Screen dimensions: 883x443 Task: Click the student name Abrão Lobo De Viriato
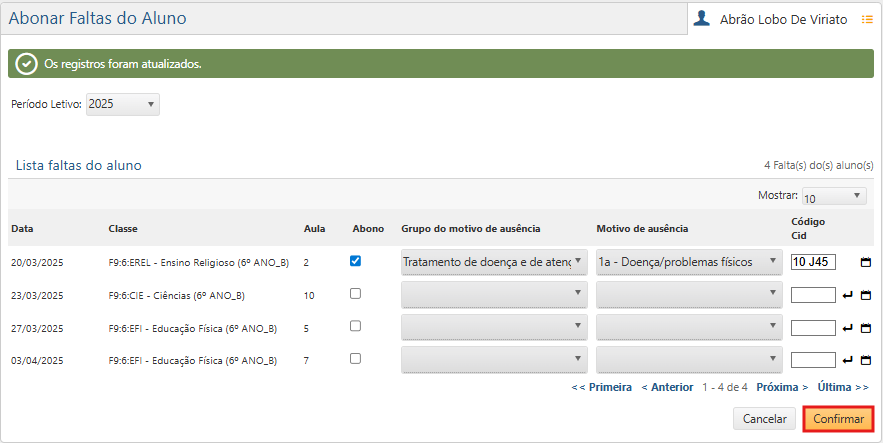point(783,20)
